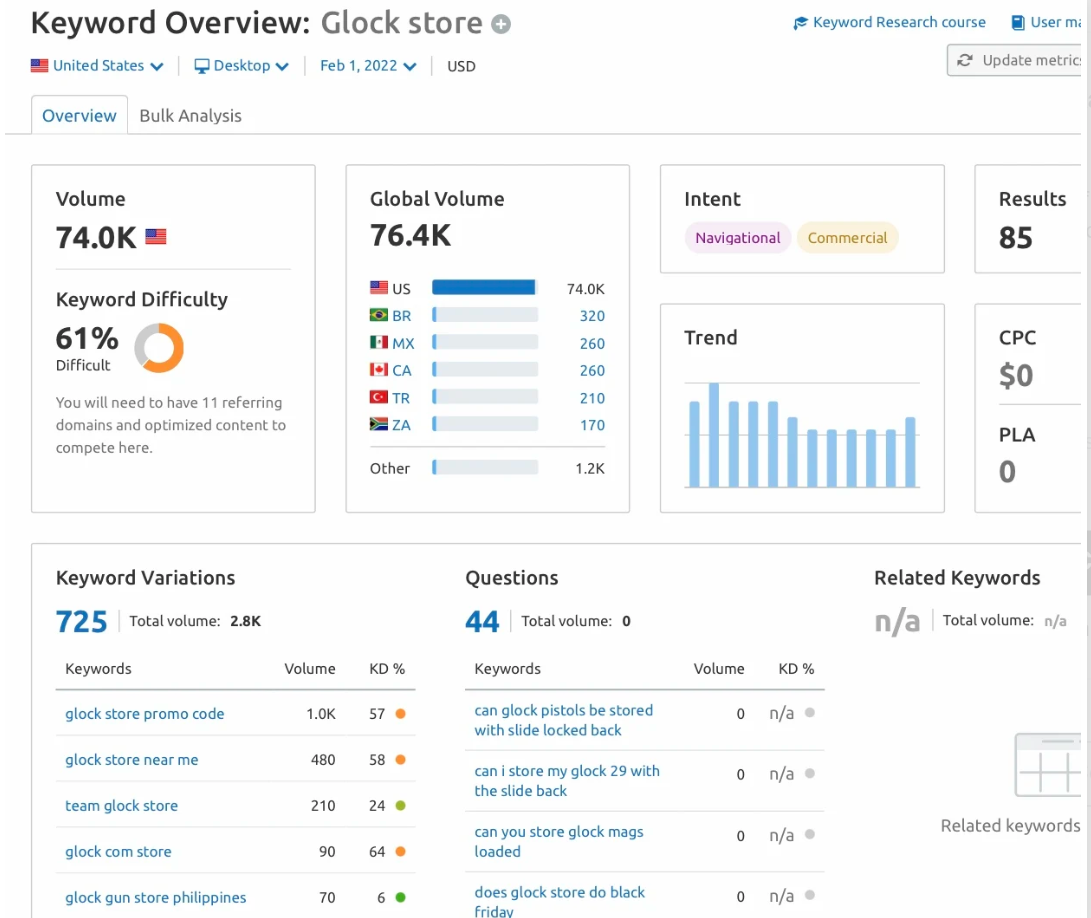Click the 210 volume value for Turkey
Image resolution: width=1091 pixels, height=918 pixels.
click(592, 398)
